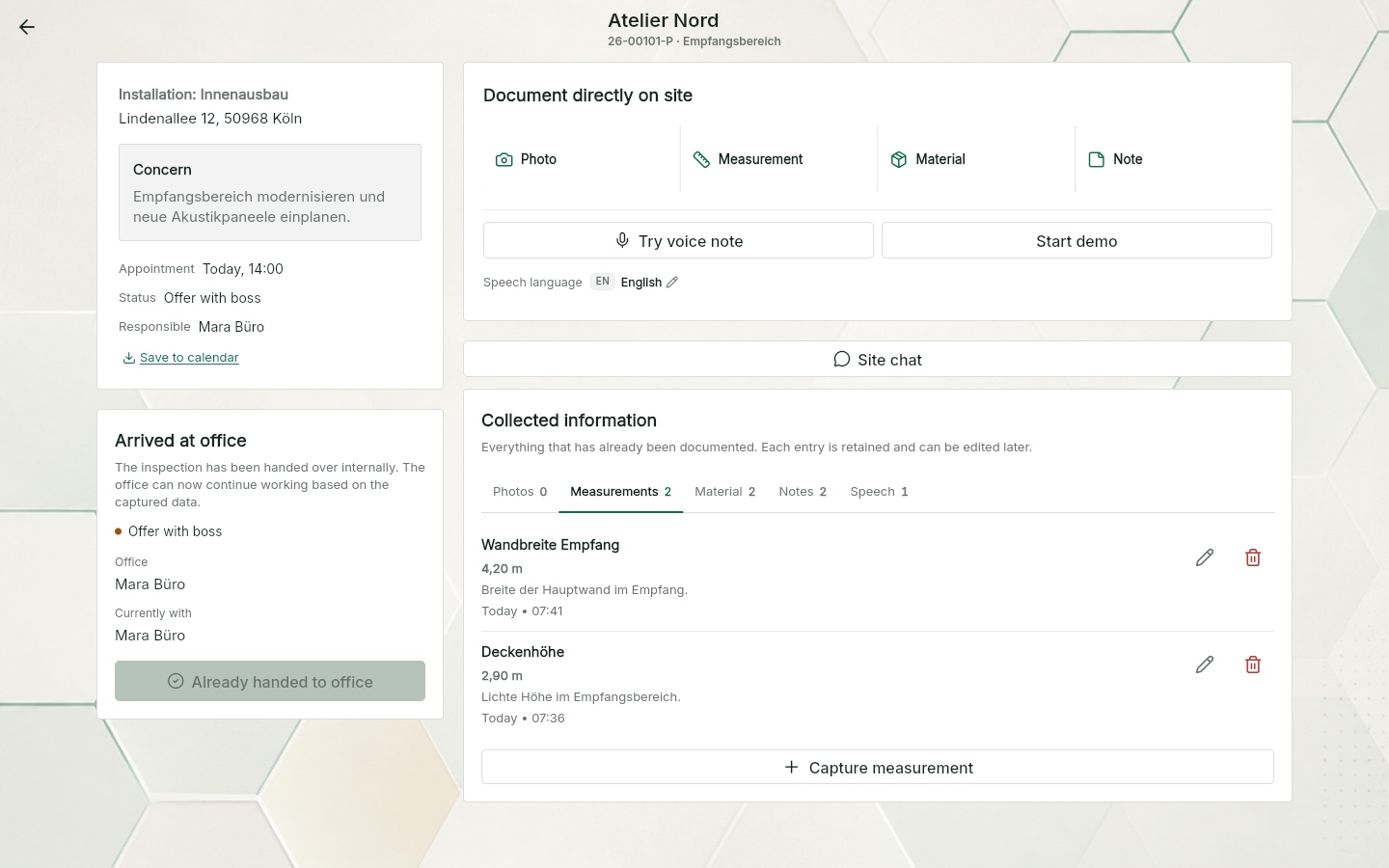The image size is (1389, 868).
Task: Click Capture measurement button
Action: (x=878, y=767)
